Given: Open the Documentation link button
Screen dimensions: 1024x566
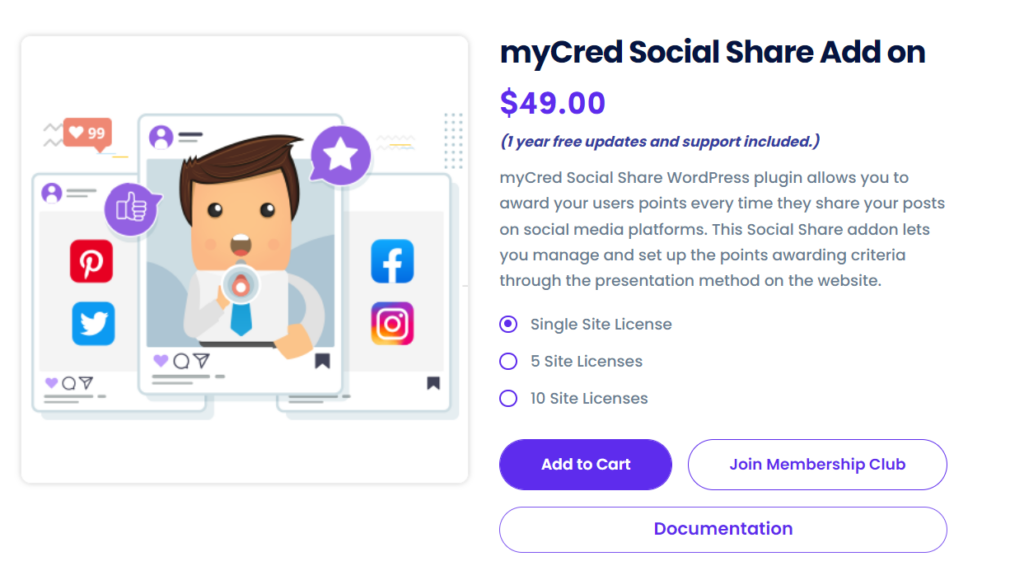Looking at the screenshot, I should click(722, 529).
